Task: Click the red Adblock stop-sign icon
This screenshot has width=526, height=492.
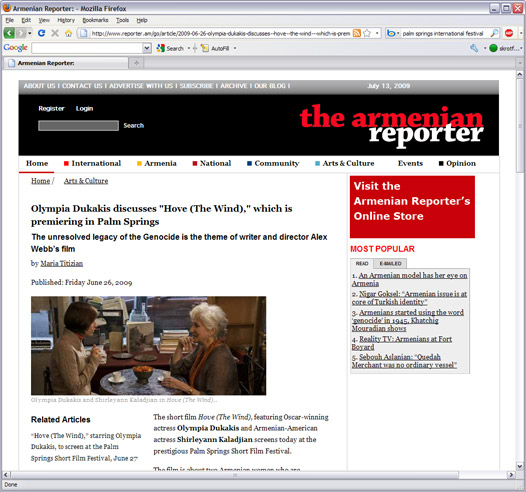Action: coord(509,33)
